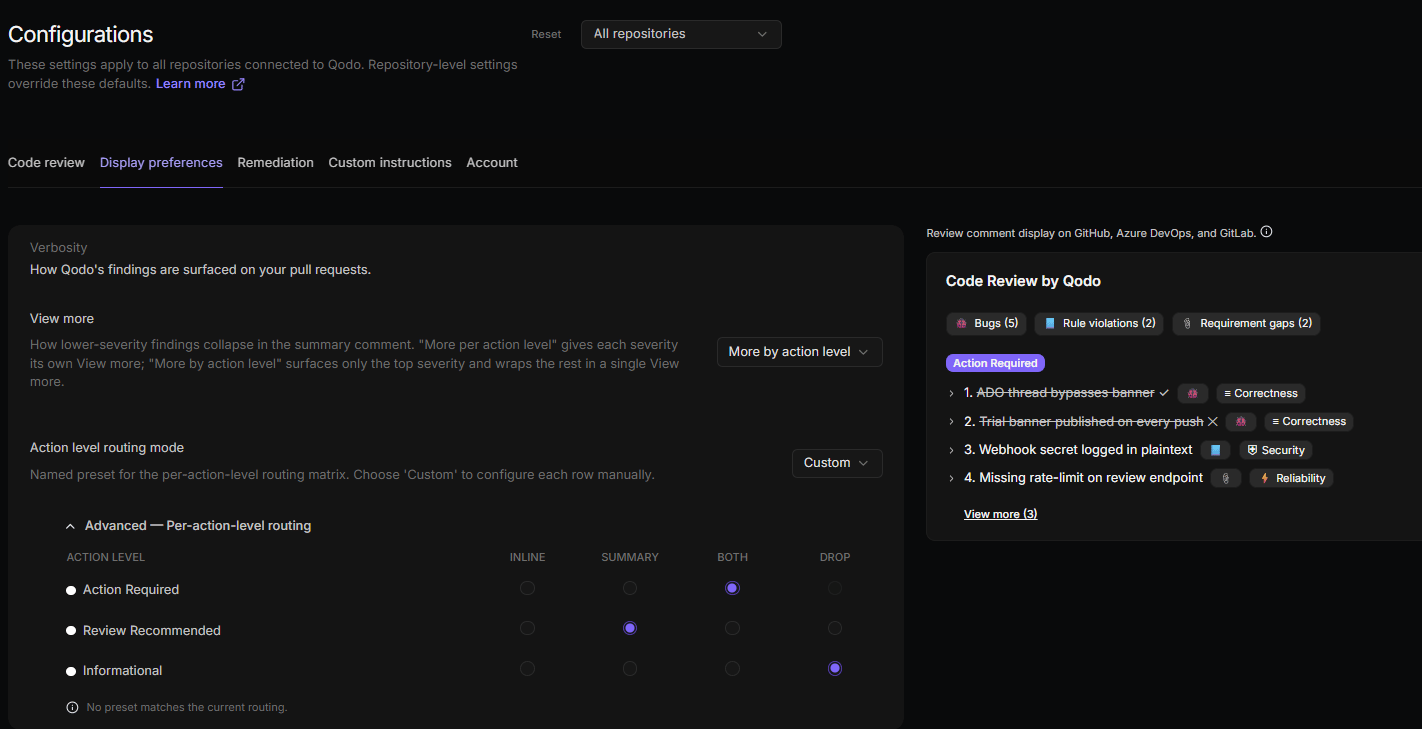Click the X mark after Trial banner published

1212,421
